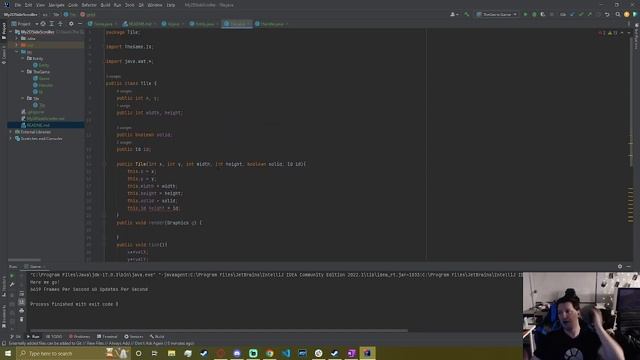Collapse the src folder
640x360 pixels.
click(17, 52)
